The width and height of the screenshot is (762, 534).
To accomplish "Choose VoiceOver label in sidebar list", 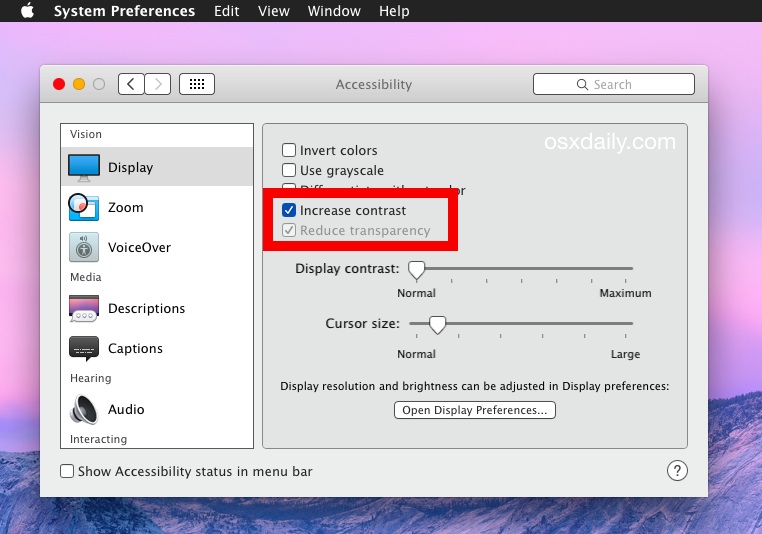I will tap(139, 247).
